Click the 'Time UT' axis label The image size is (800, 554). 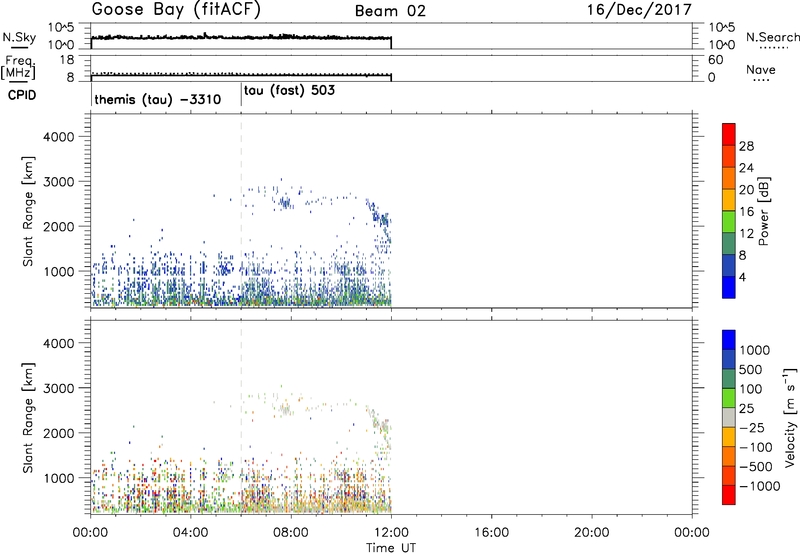(x=391, y=548)
